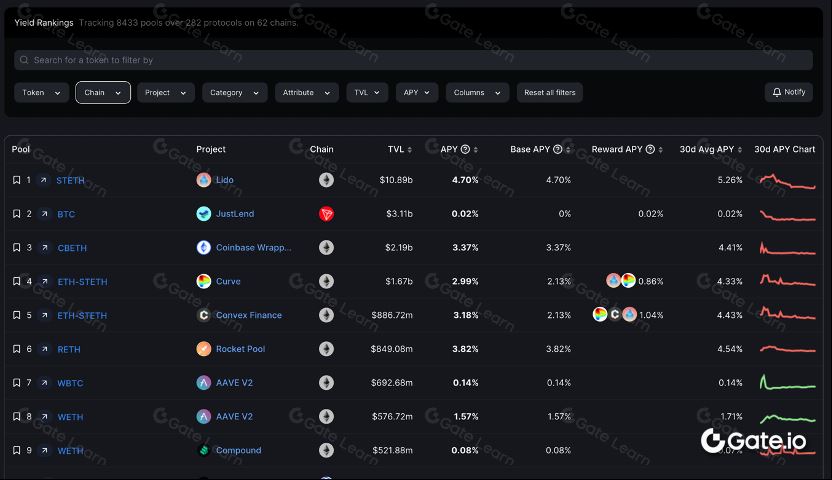Image resolution: width=832 pixels, height=480 pixels.
Task: Click the Coinbase Wrapped project logo
Action: click(x=204, y=247)
